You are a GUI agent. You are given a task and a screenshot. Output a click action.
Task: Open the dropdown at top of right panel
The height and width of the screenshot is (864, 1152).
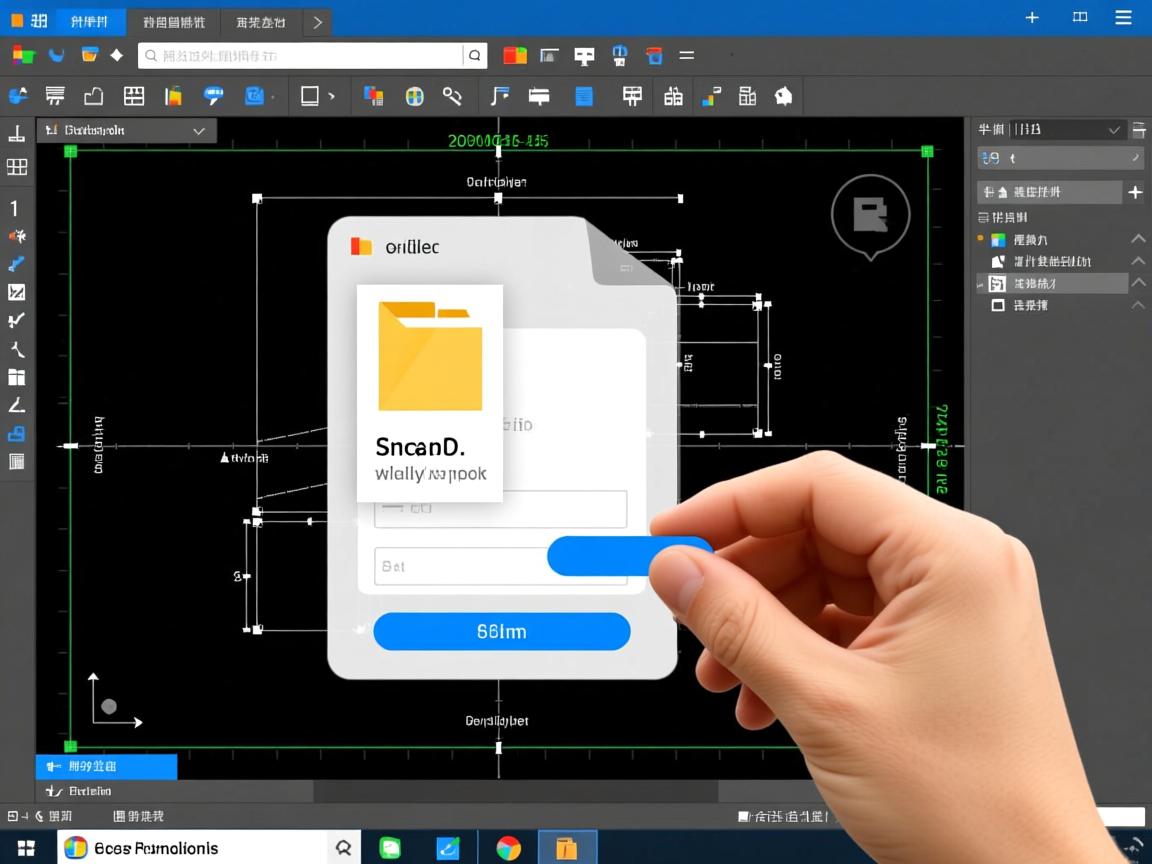1113,129
